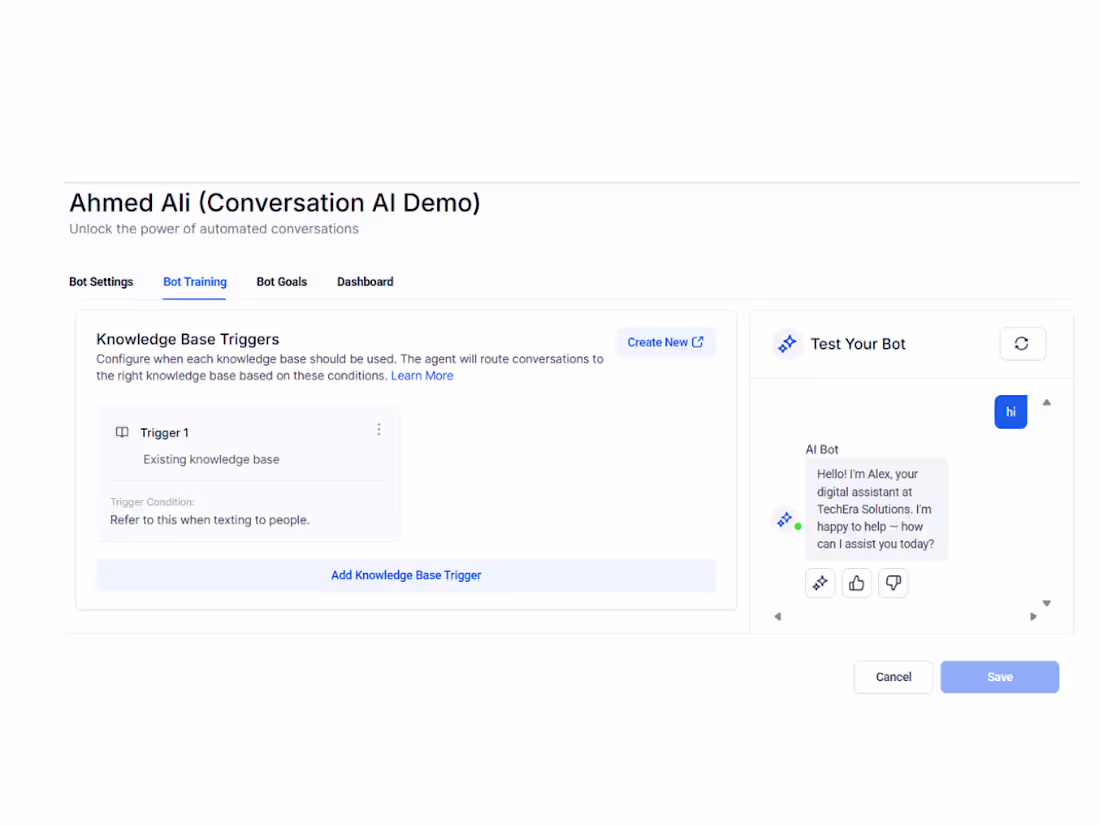Click the Trigger 1 book icon
This screenshot has width=1100, height=826.
[122, 432]
